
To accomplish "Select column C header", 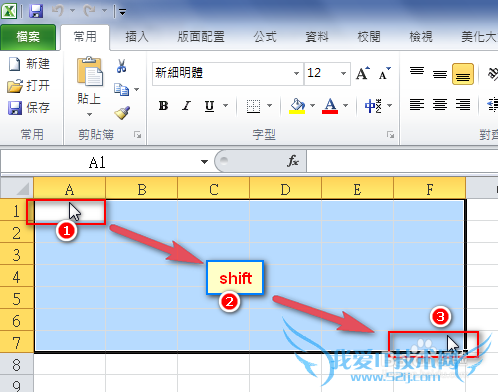I will point(214,189).
